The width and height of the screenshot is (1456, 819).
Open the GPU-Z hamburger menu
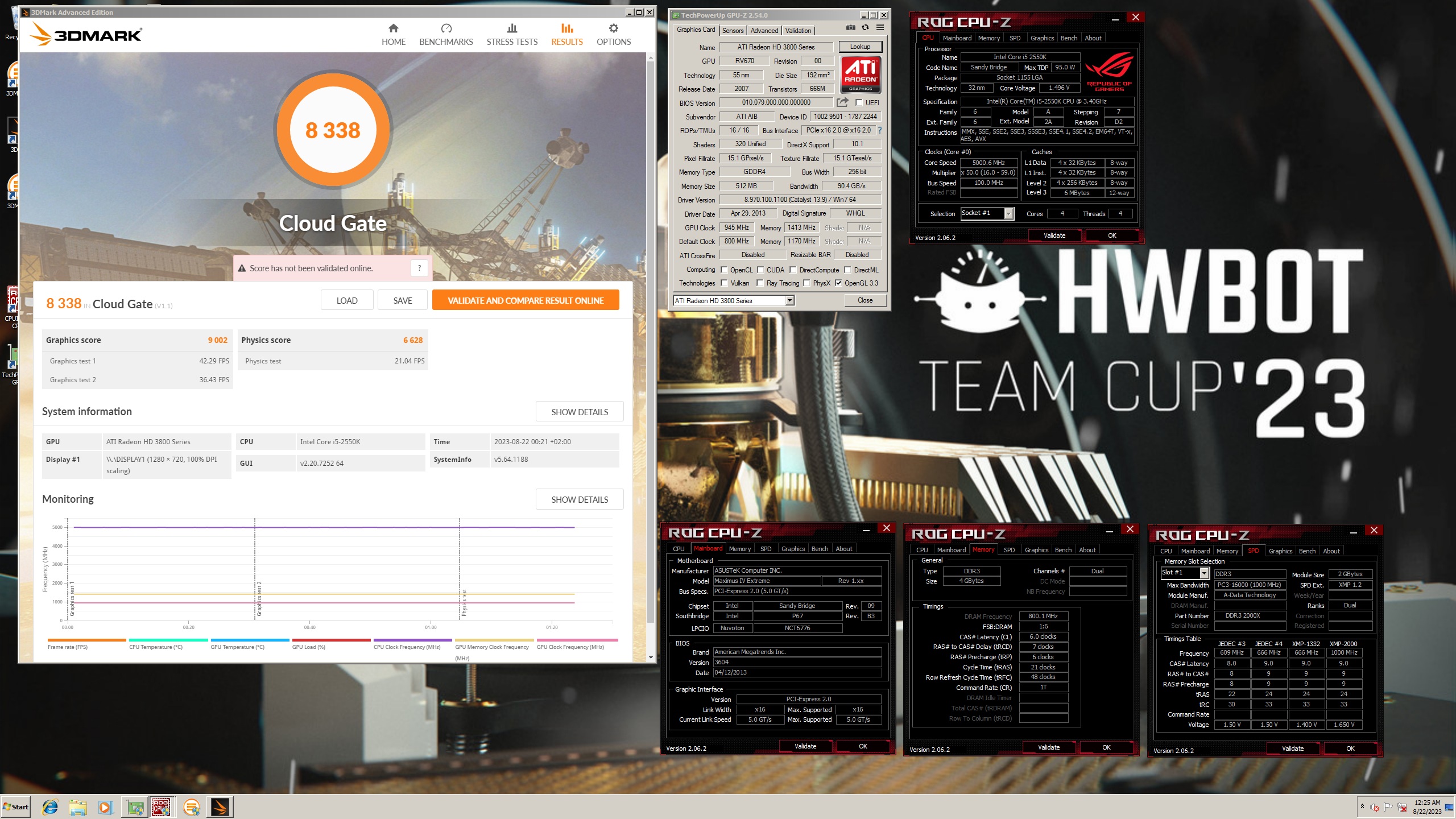point(880,28)
